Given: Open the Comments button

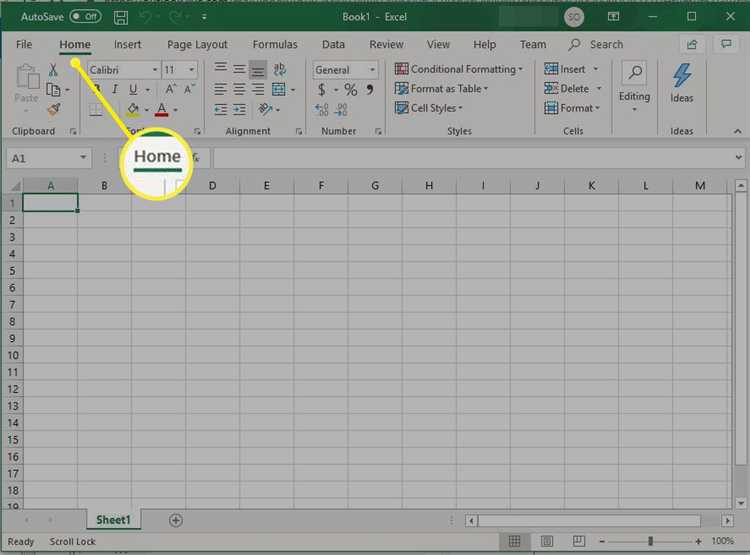Looking at the screenshot, I should [x=726, y=44].
